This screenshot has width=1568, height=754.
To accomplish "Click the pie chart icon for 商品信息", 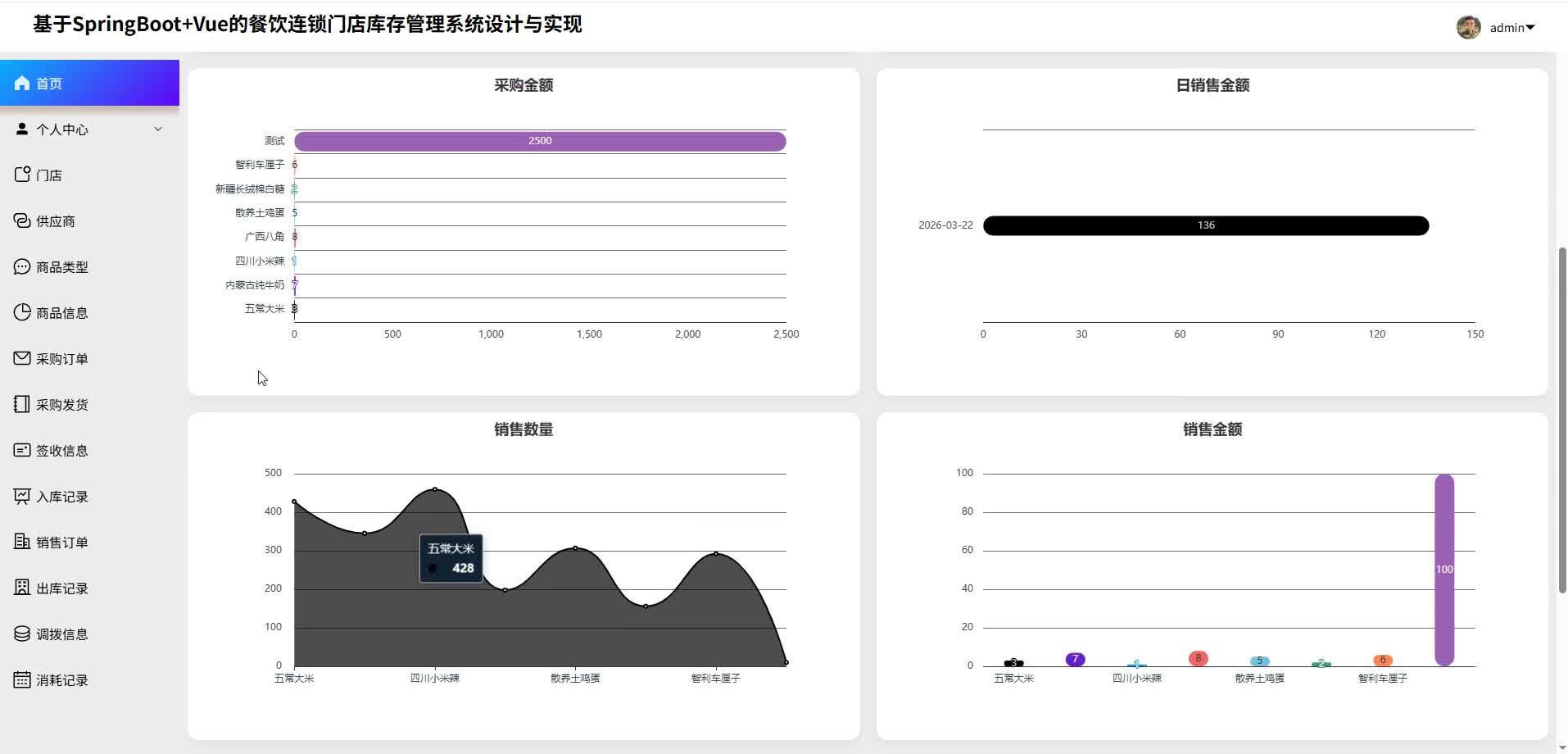I will pos(22,312).
